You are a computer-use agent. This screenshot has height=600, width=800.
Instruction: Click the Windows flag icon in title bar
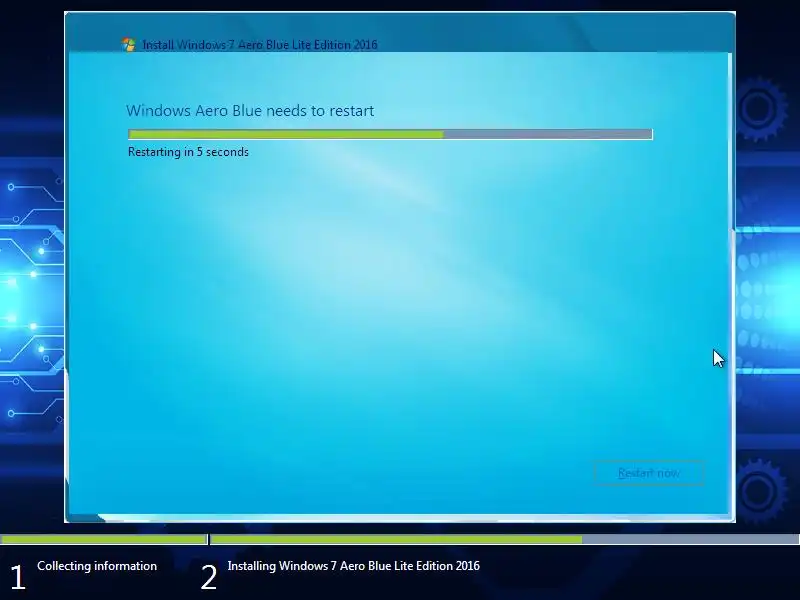pos(129,44)
